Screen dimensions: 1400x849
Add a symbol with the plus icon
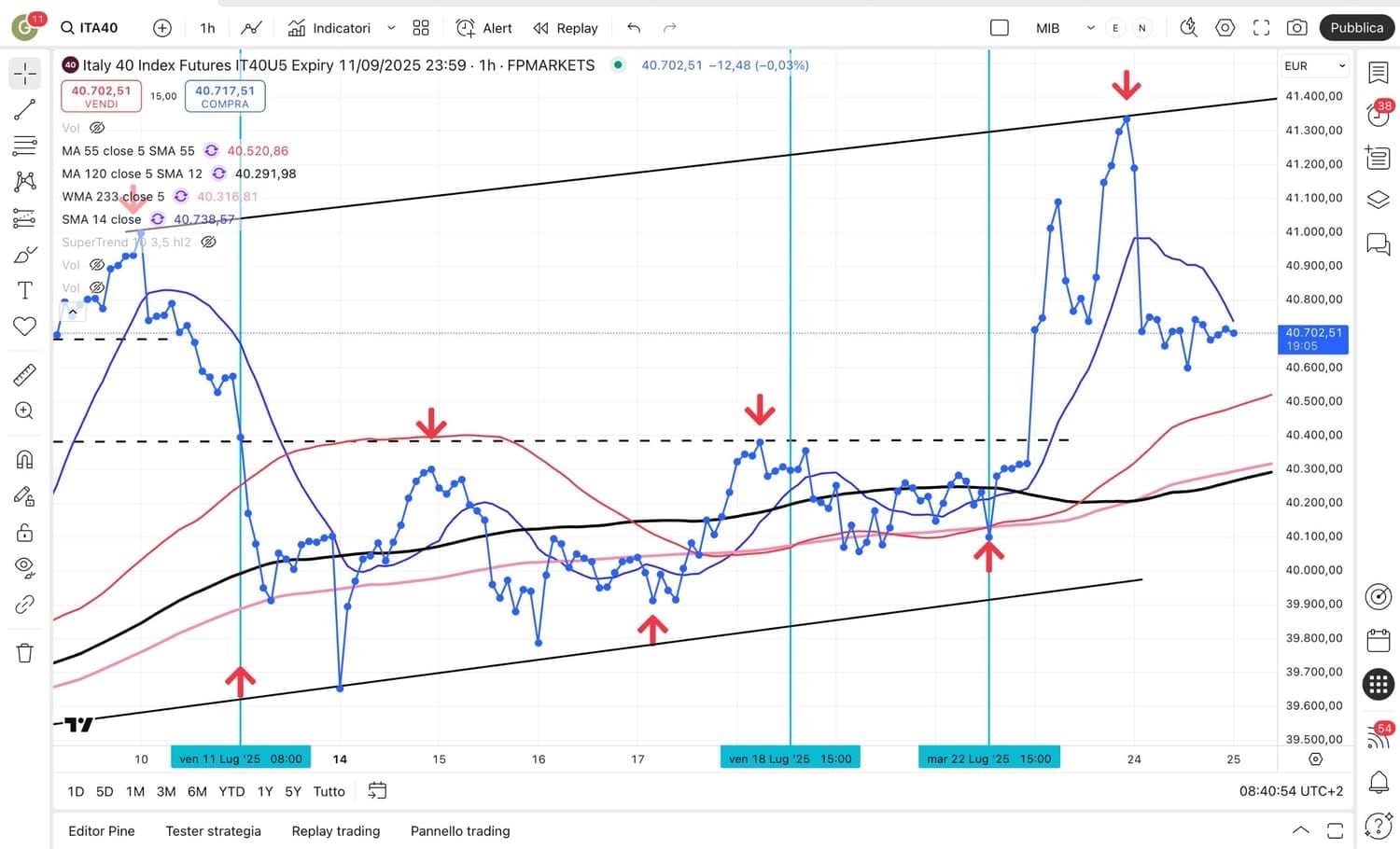coord(162,28)
